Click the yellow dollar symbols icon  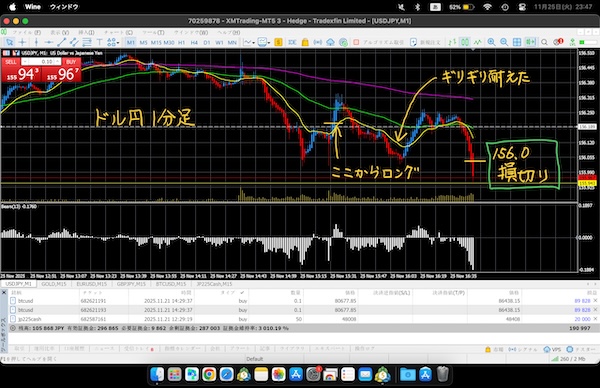278,42
